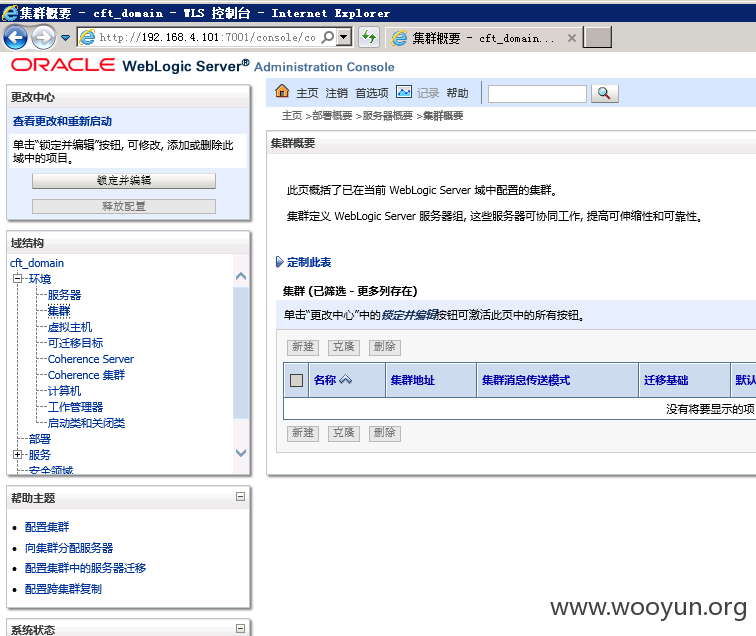The image size is (756, 636).
Task: Click lower 克隆 button below table
Action: click(x=344, y=433)
